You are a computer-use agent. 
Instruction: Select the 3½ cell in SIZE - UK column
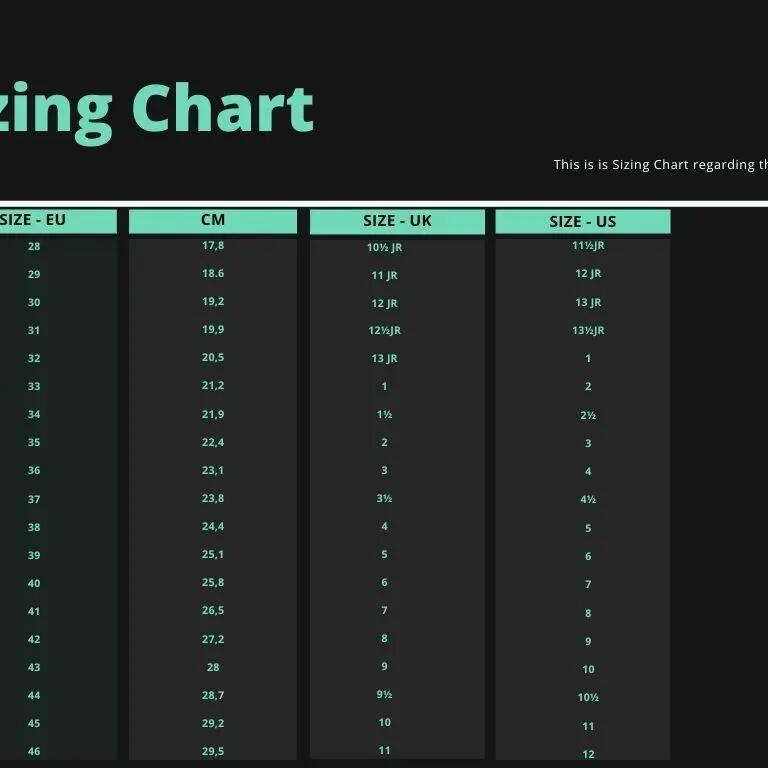pos(385,498)
